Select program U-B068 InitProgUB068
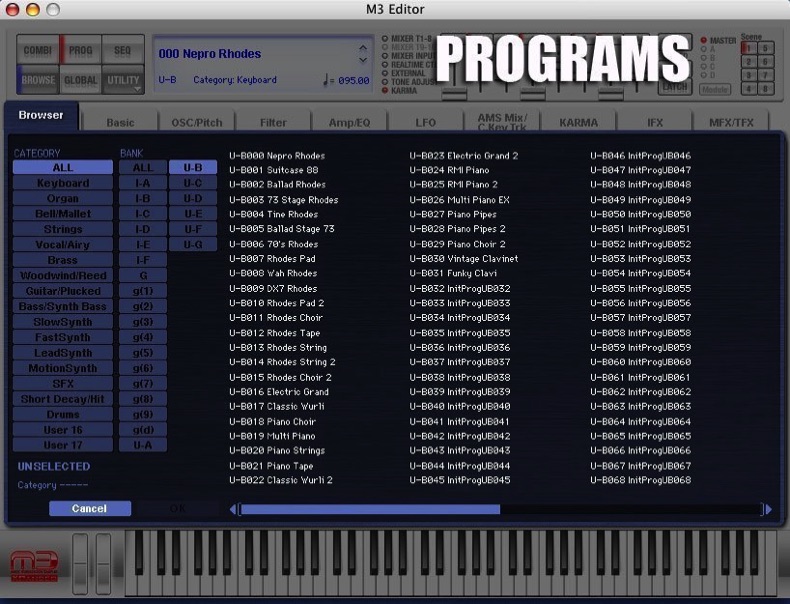This screenshot has height=604, width=790. click(640, 480)
